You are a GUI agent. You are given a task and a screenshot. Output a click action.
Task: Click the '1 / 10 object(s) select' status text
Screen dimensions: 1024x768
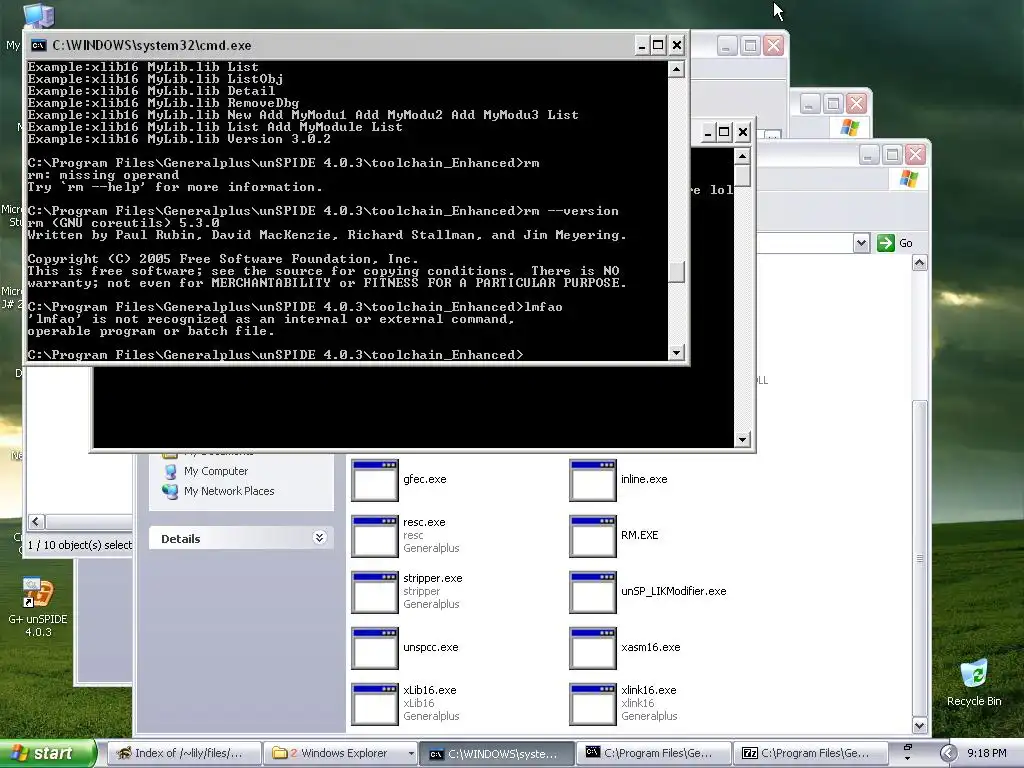tap(80, 545)
